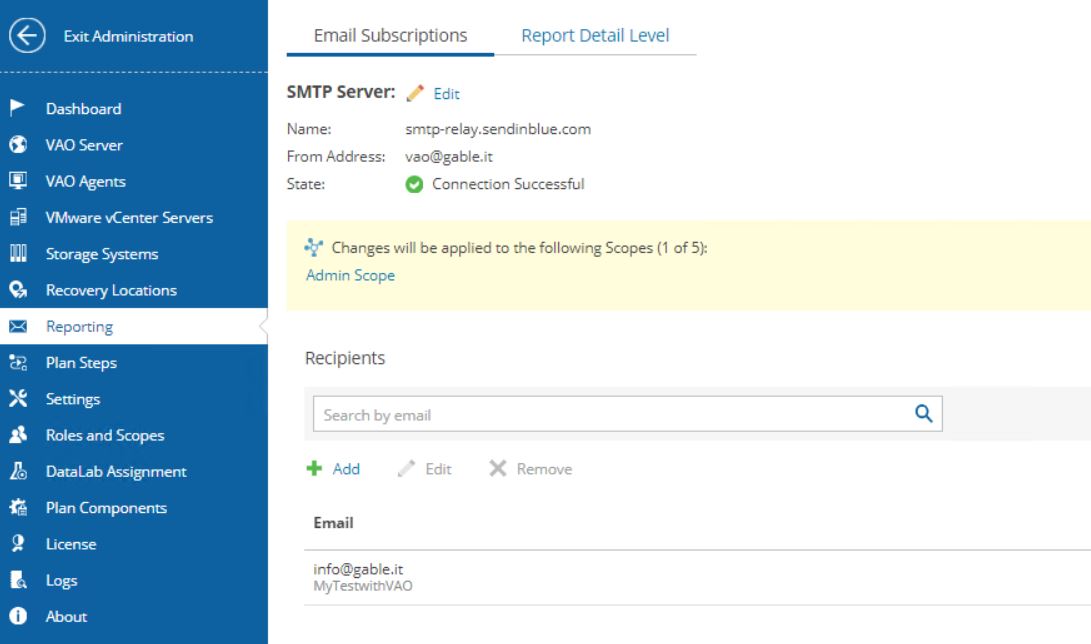Viewport: 1091px width, 644px height.
Task: Click the MyTestwithVAO recipient description
Action: pos(363,586)
